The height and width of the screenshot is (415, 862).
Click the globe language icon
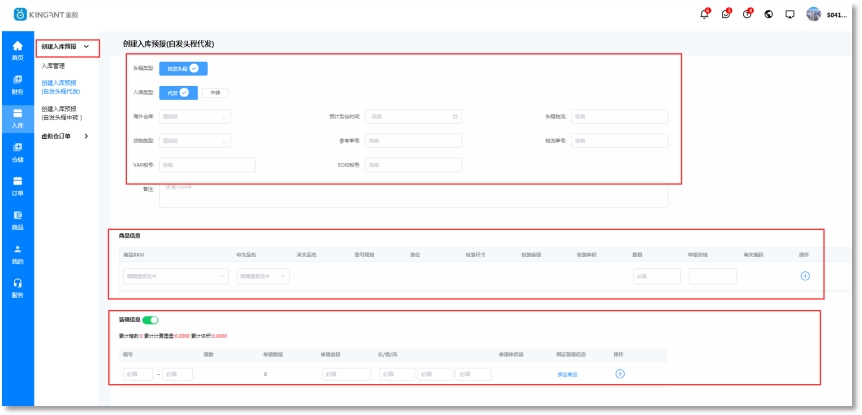click(x=768, y=14)
